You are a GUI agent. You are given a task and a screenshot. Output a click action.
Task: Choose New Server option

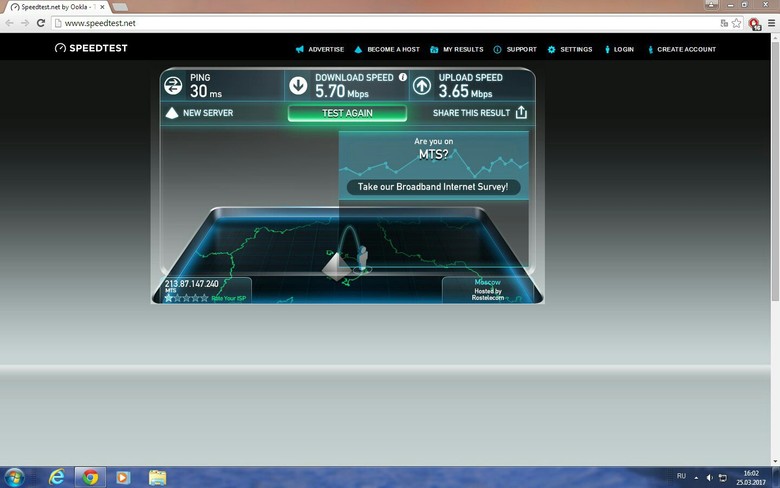(199, 113)
